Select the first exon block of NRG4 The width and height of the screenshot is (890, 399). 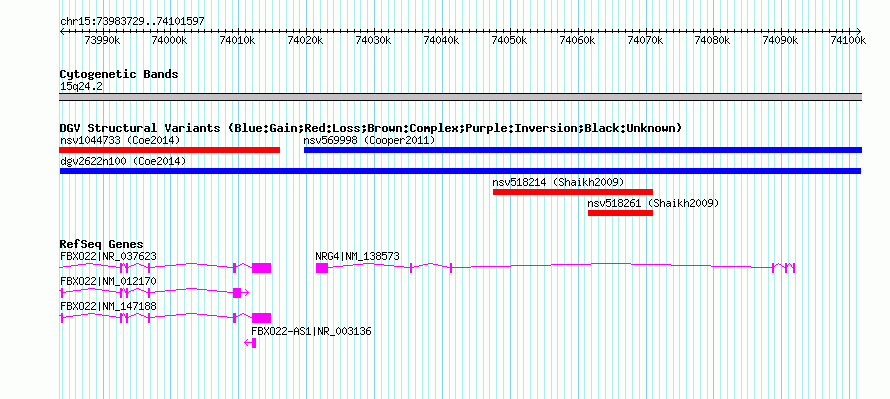[322, 268]
